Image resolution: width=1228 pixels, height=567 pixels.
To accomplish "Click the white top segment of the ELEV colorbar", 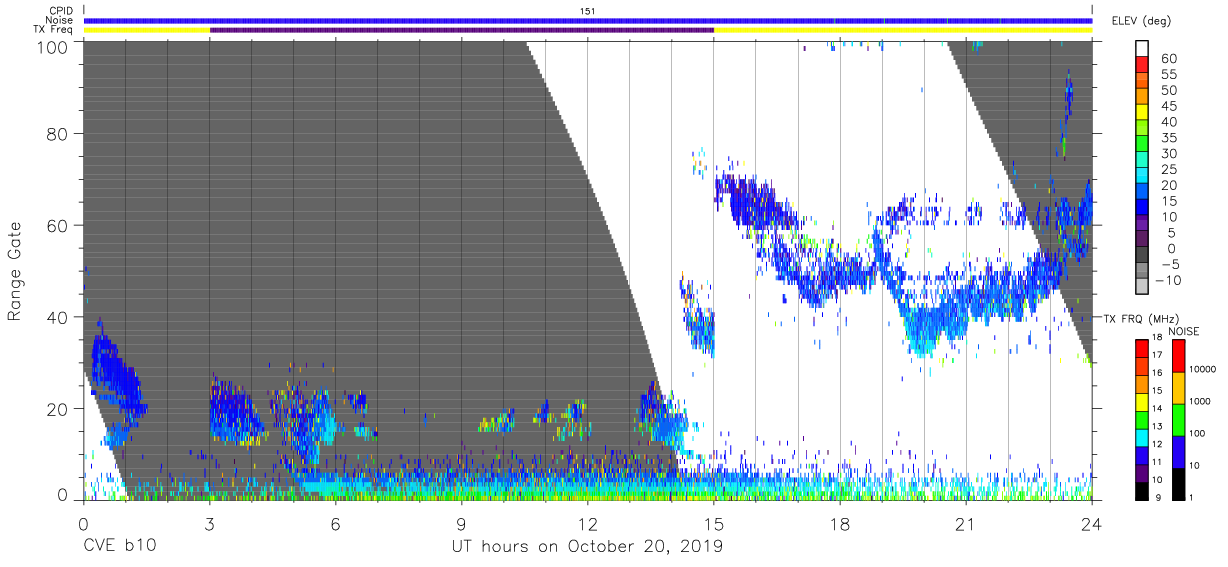I will pos(1143,49).
